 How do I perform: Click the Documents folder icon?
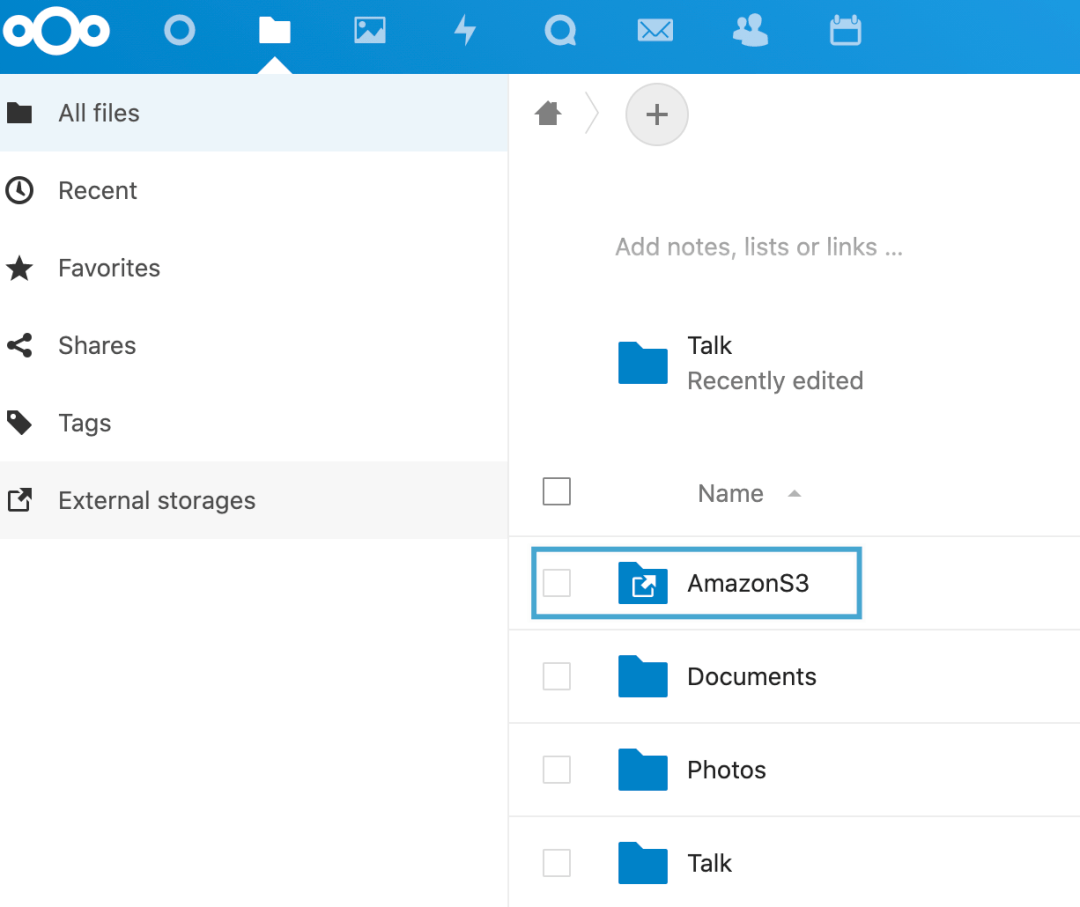point(643,676)
